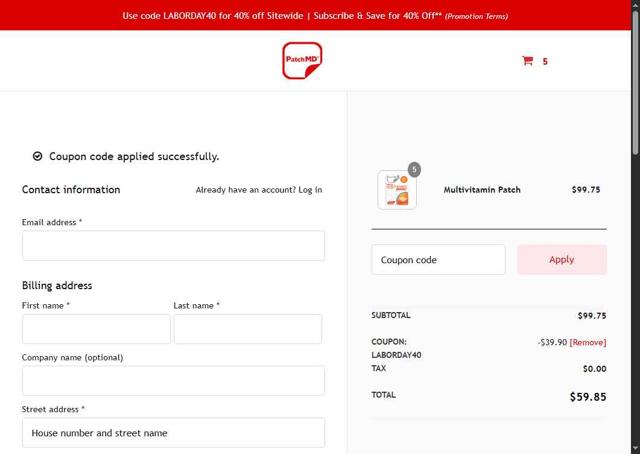Click the $99.75 subtotal value
640x454 pixels.
(592, 316)
